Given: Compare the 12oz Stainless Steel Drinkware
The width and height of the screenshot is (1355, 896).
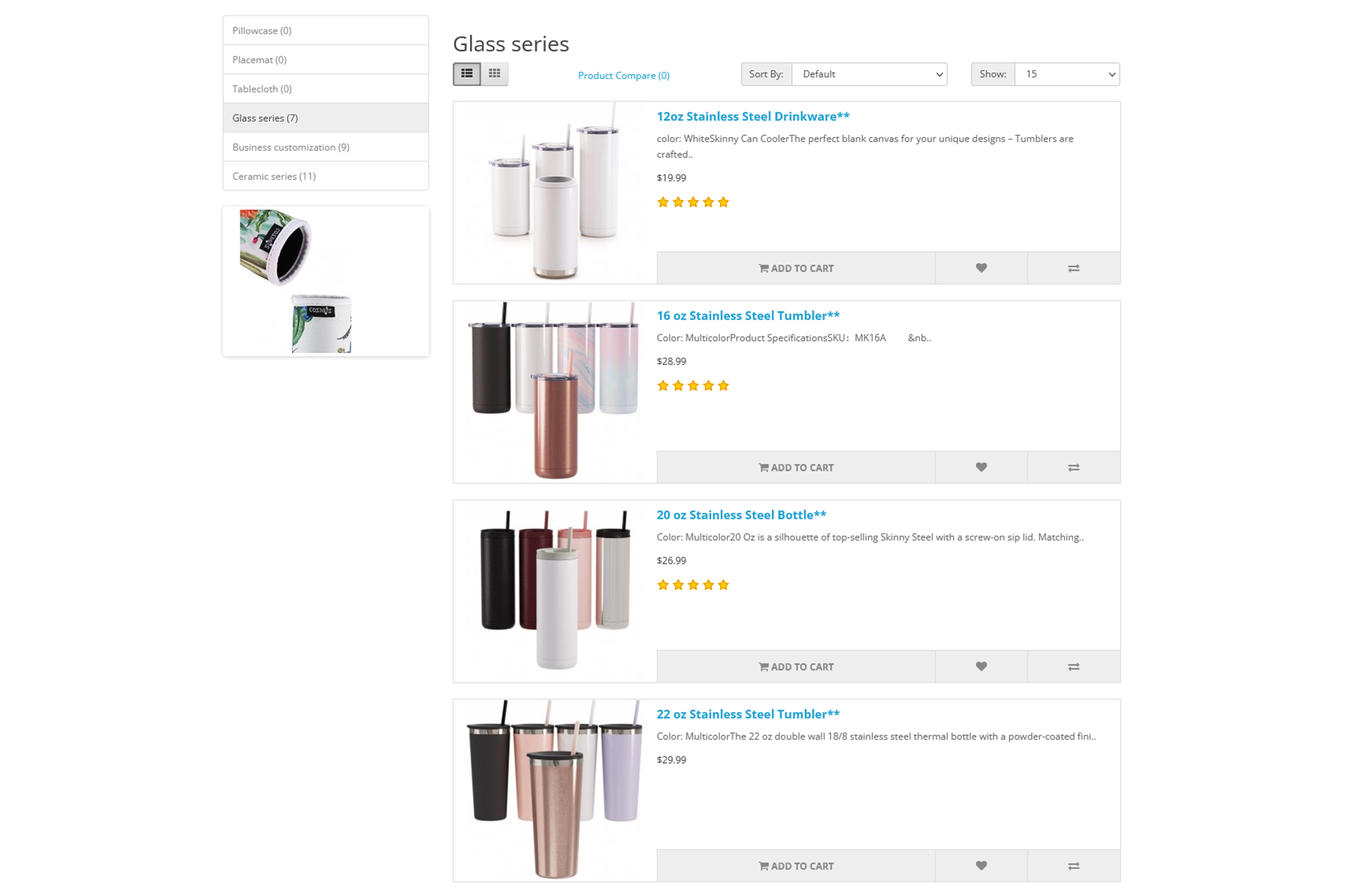Looking at the screenshot, I should pos(1074,268).
